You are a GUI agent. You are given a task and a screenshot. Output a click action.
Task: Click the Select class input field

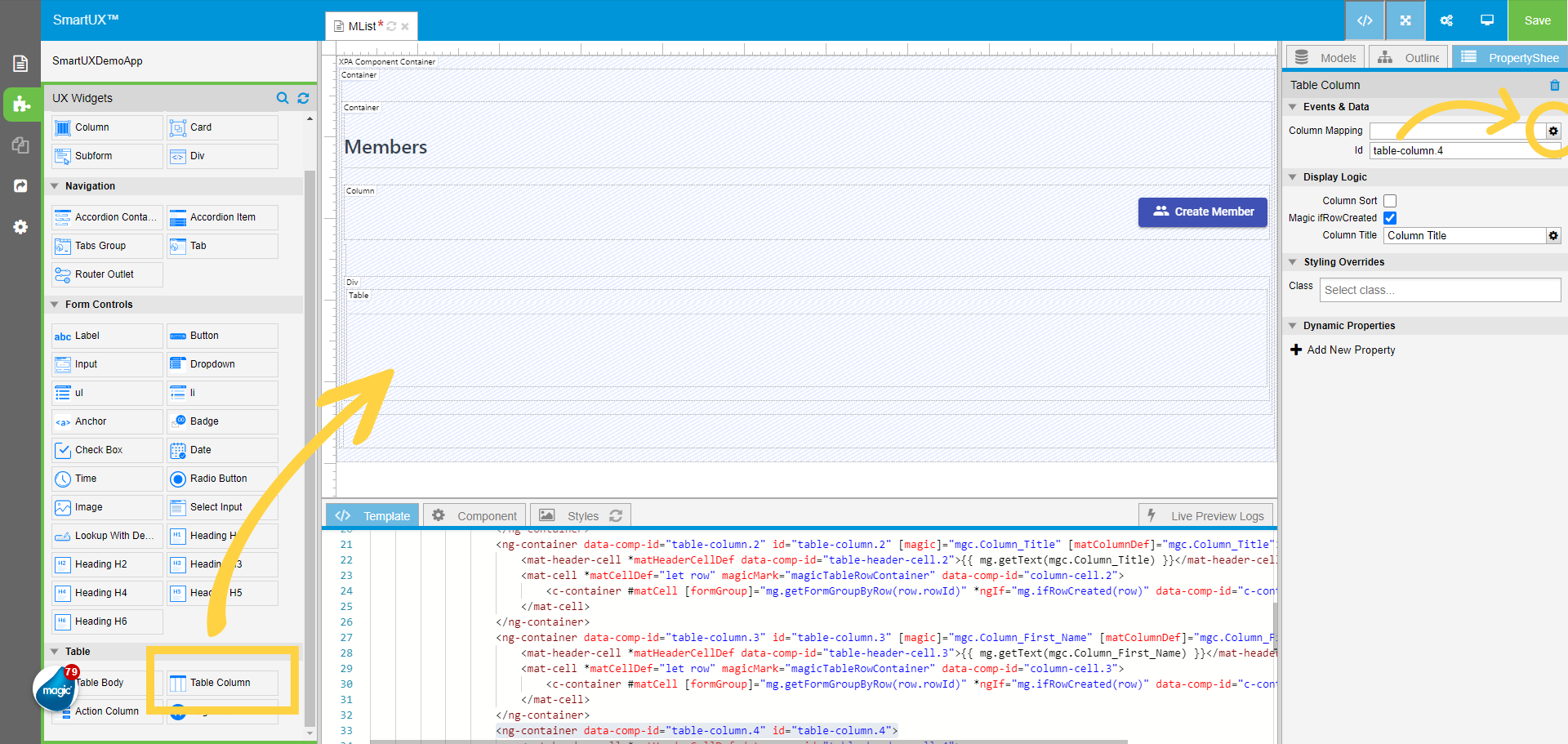click(x=1439, y=289)
